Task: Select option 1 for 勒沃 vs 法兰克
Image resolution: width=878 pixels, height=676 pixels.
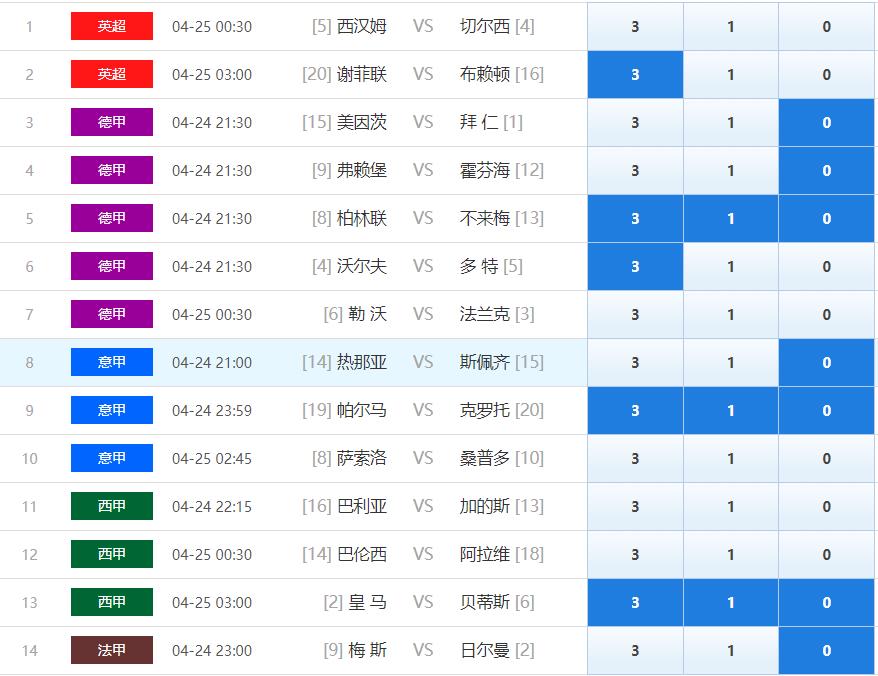Action: tap(731, 314)
